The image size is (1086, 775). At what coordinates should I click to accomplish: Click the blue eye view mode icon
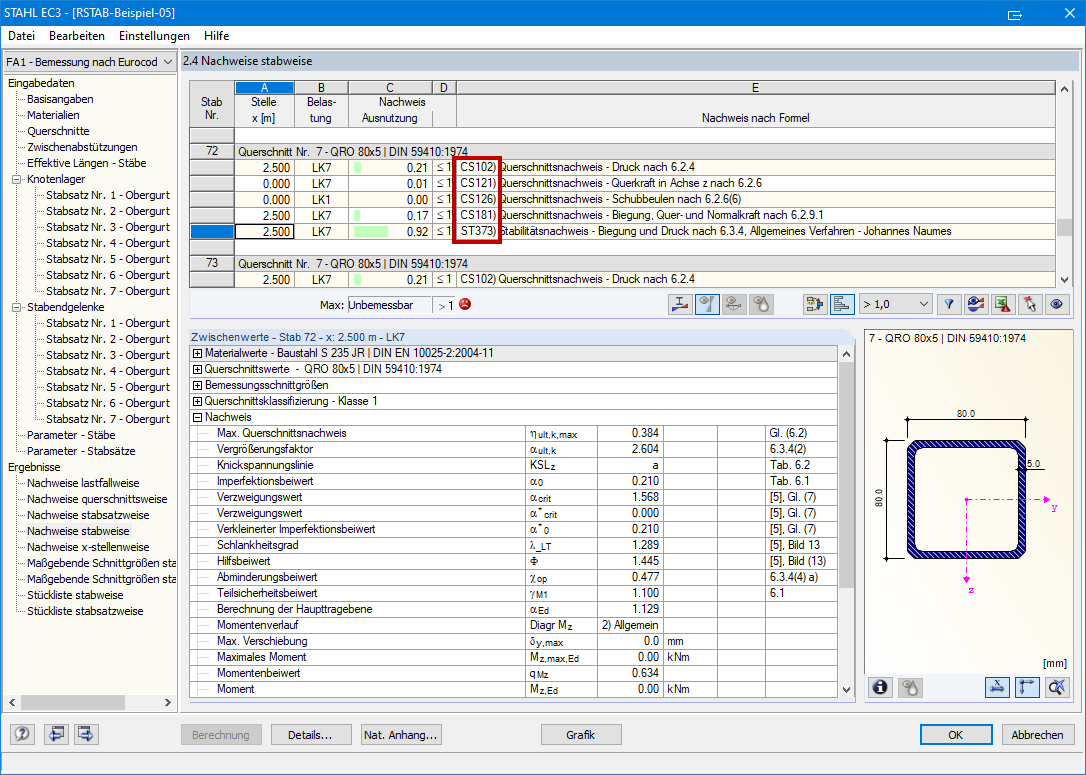click(1056, 304)
